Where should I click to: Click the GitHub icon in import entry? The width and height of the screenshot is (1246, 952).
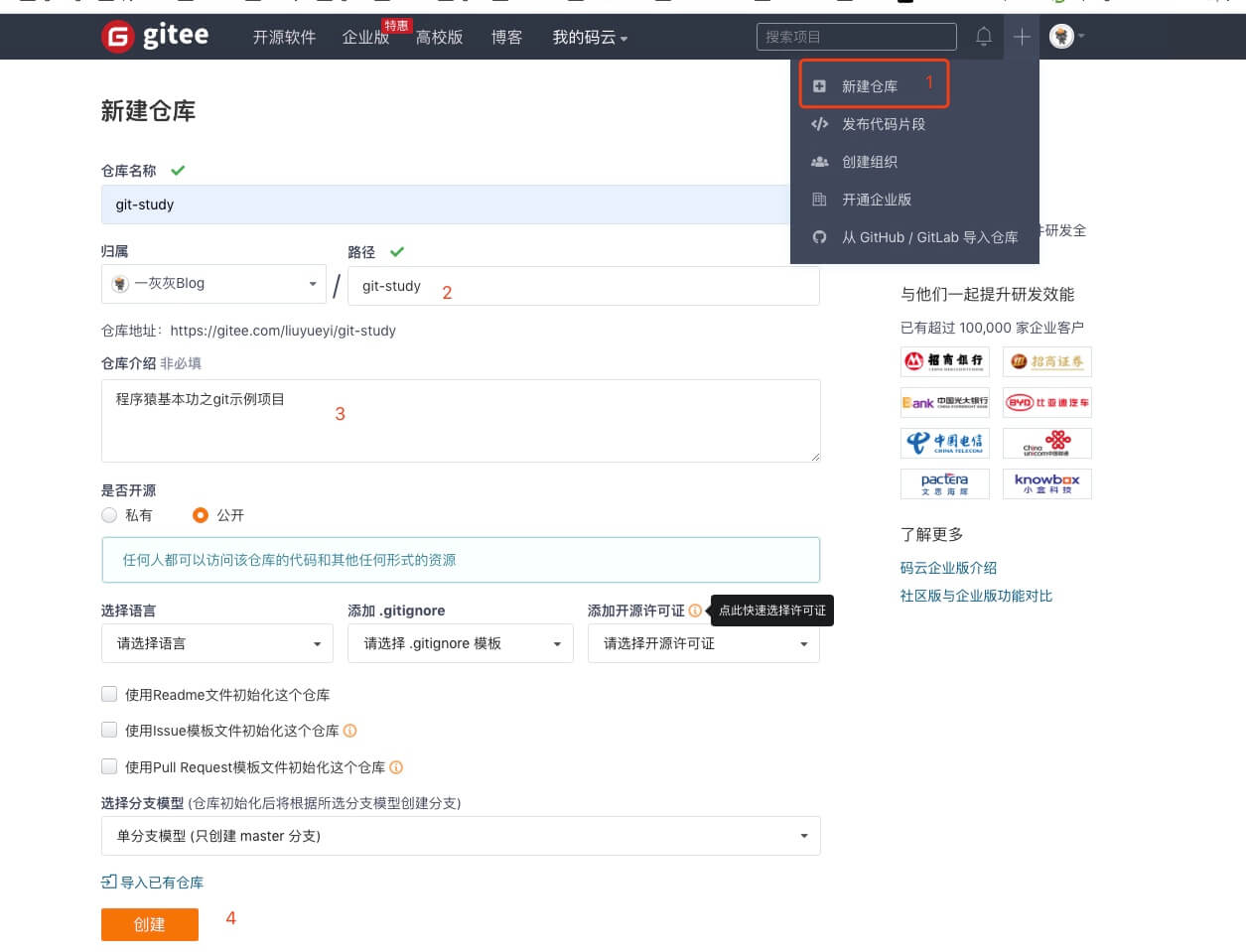819,237
